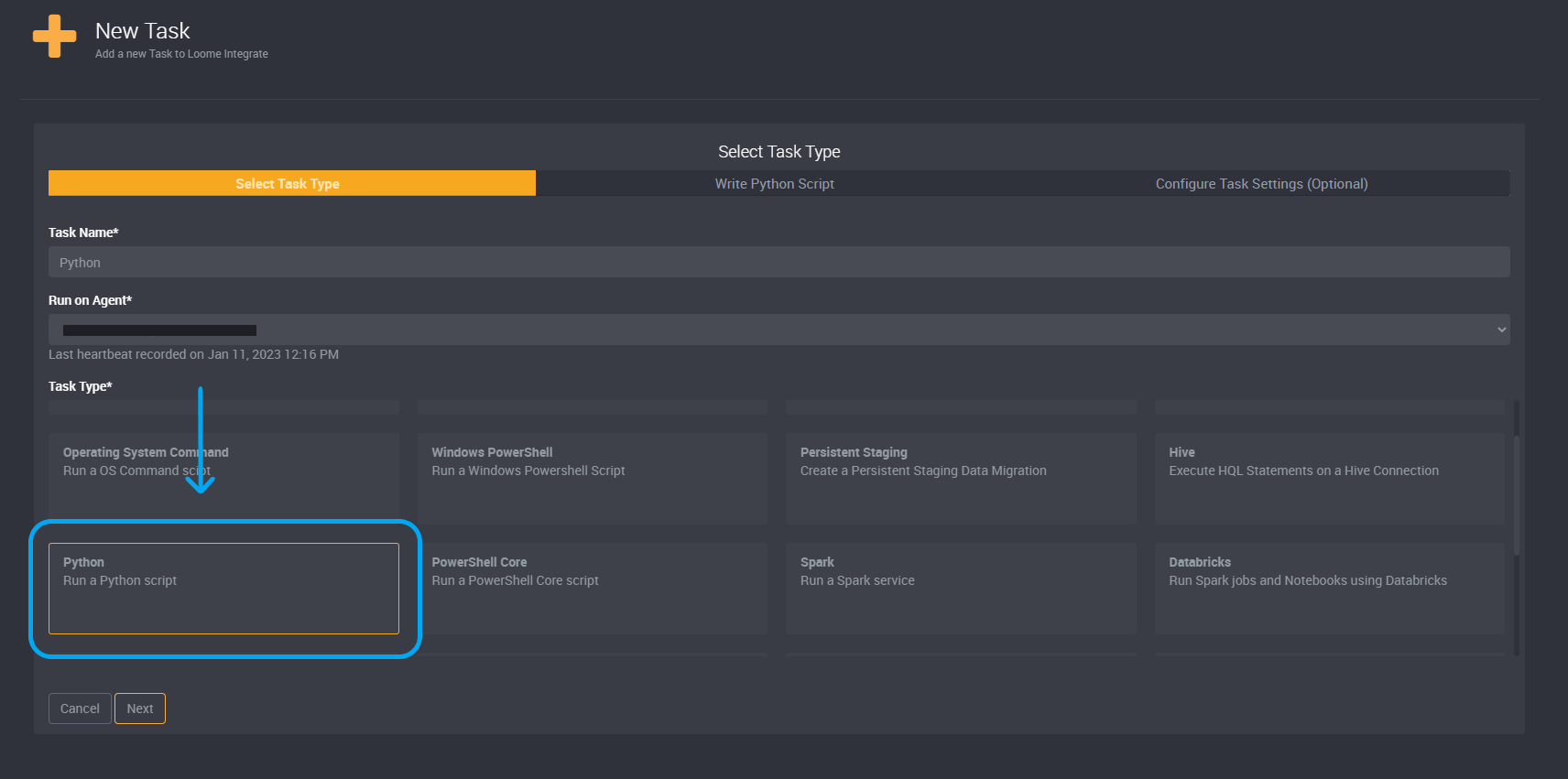Click the Next button
The height and width of the screenshot is (779, 1568).
point(140,709)
